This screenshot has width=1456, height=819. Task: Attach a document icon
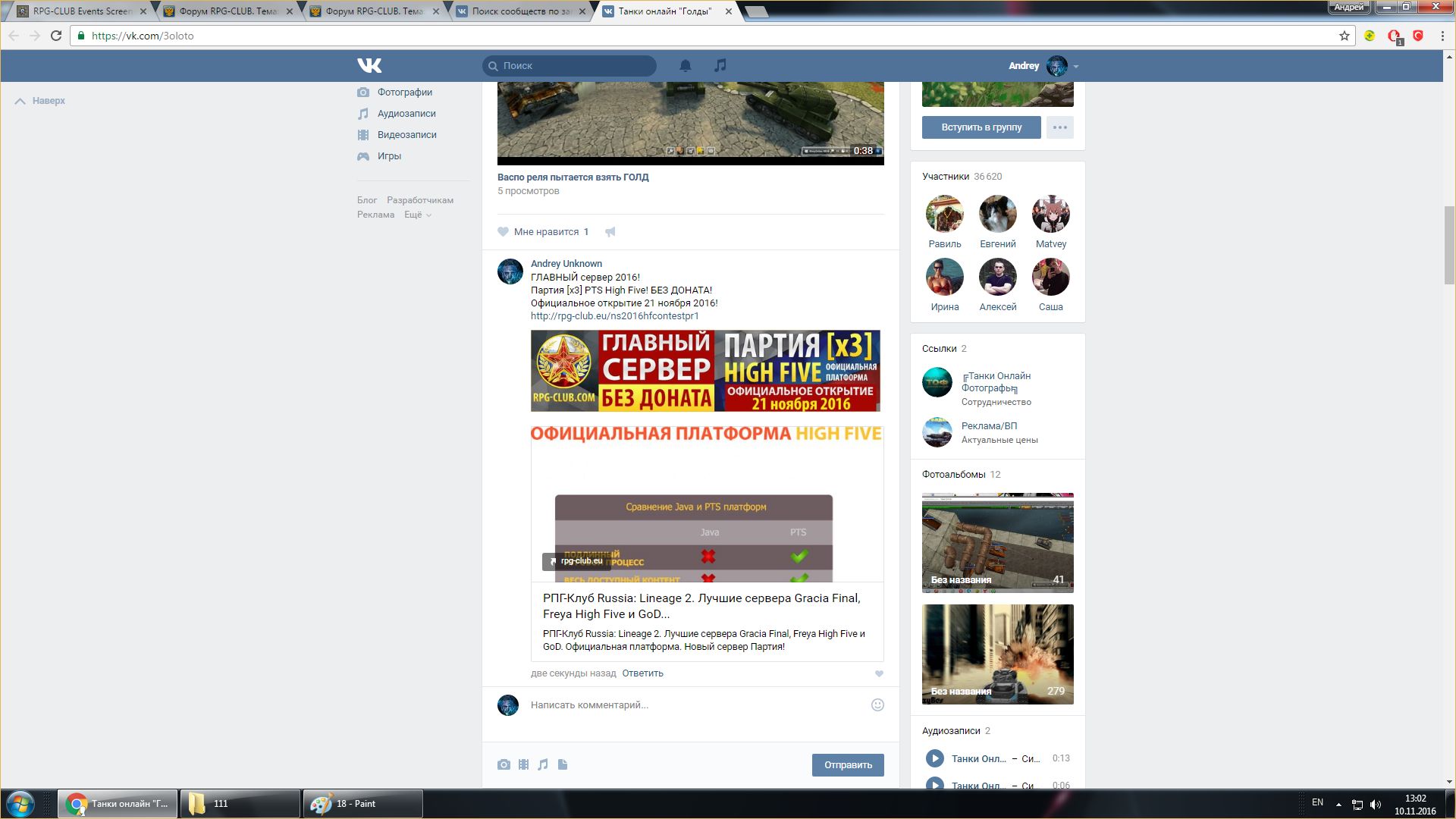pyautogui.click(x=563, y=764)
